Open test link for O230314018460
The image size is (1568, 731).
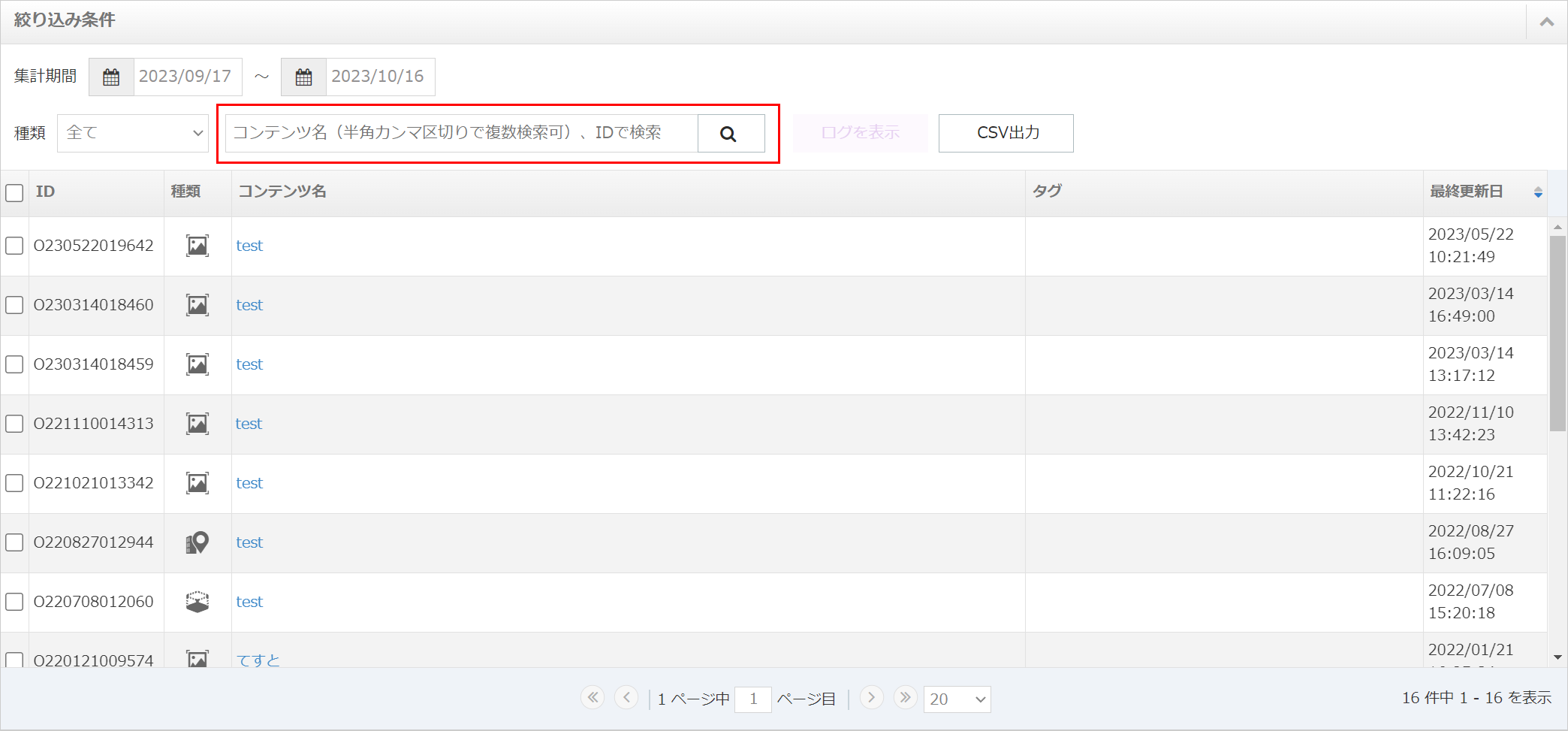tap(249, 305)
